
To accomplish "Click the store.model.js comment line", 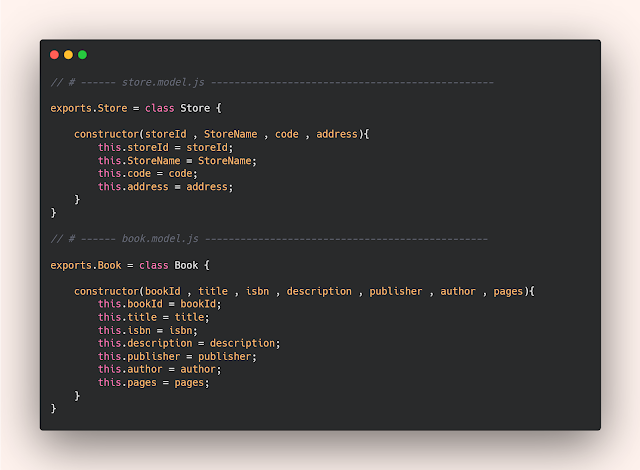I will pyautogui.click(x=272, y=81).
